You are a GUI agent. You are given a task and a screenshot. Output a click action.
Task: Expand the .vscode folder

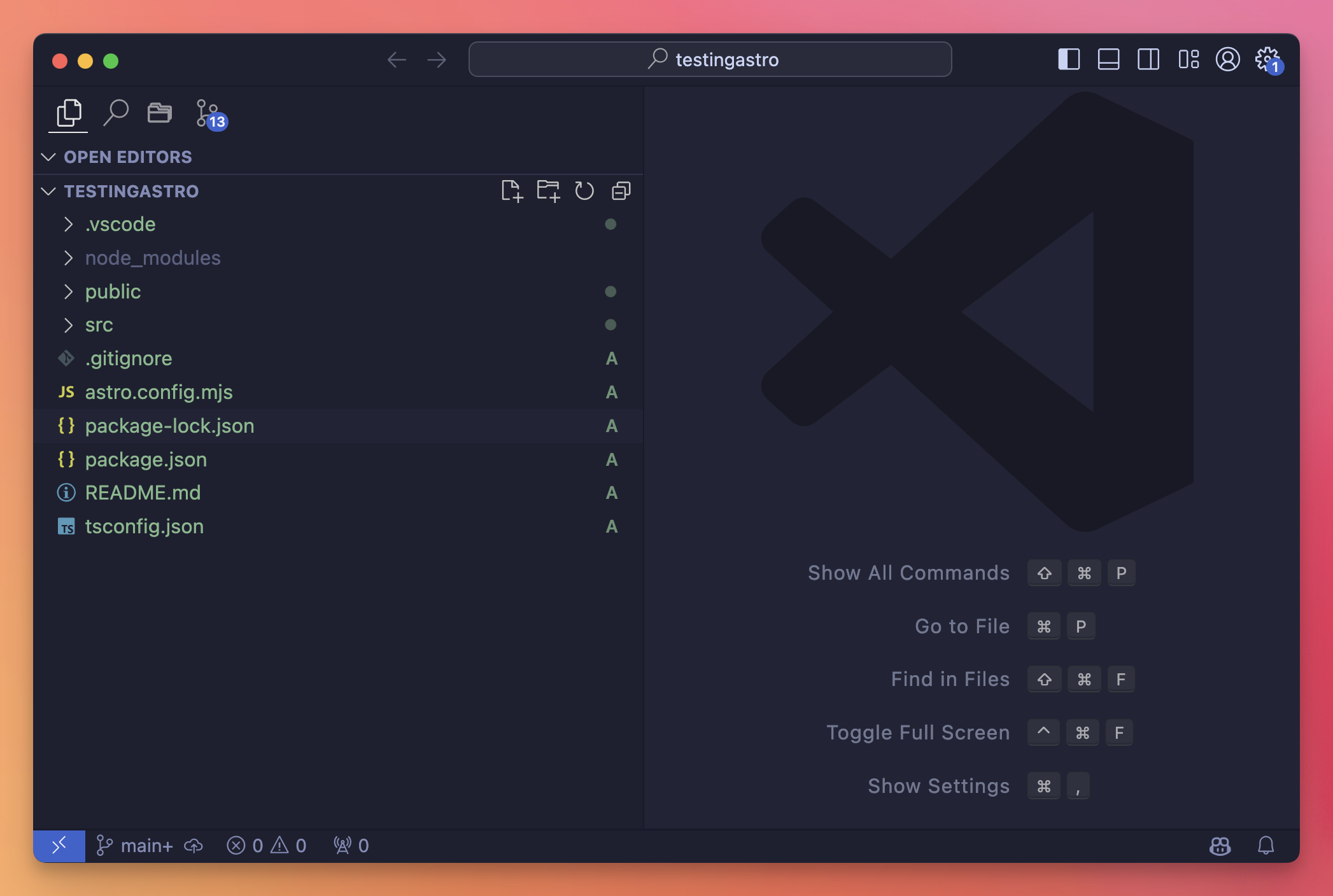click(120, 224)
